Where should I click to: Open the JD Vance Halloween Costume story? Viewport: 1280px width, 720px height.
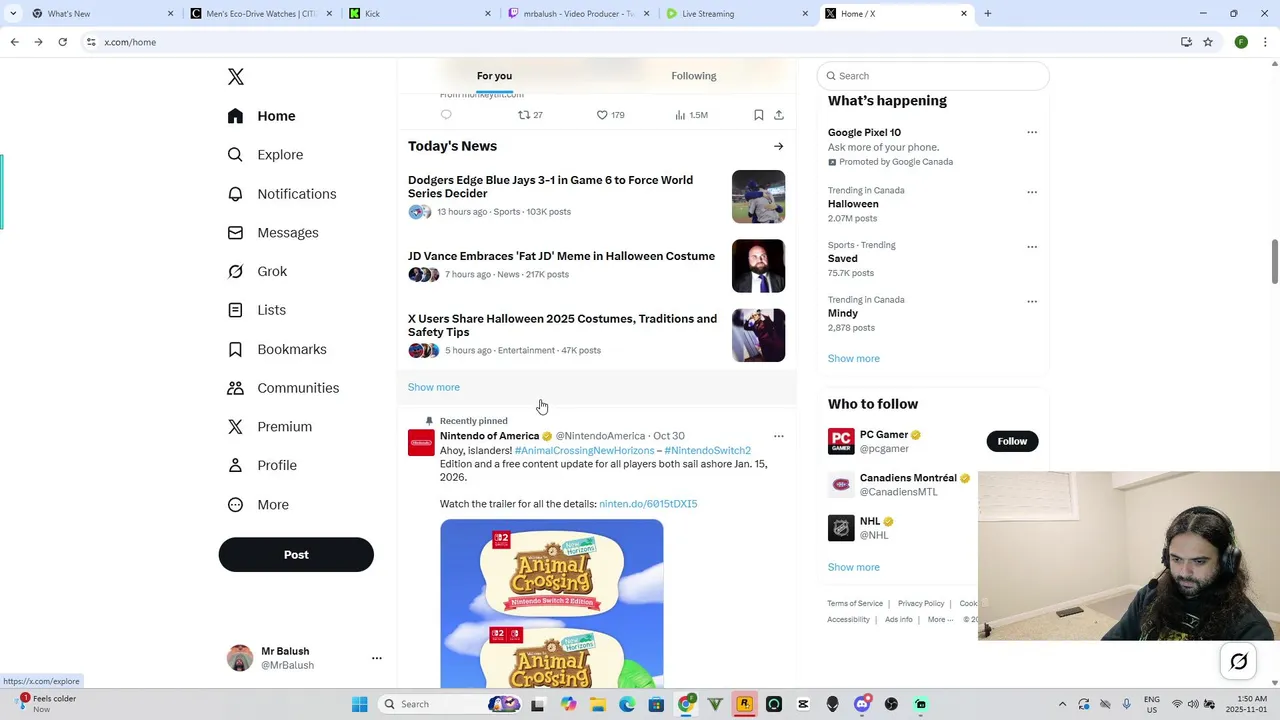561,256
